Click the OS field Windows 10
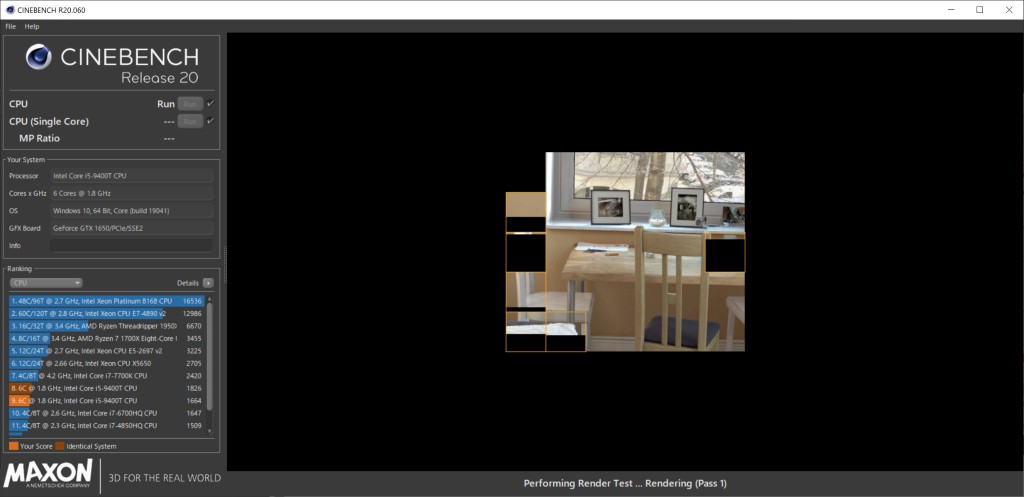This screenshot has width=1024, height=497. (131, 211)
